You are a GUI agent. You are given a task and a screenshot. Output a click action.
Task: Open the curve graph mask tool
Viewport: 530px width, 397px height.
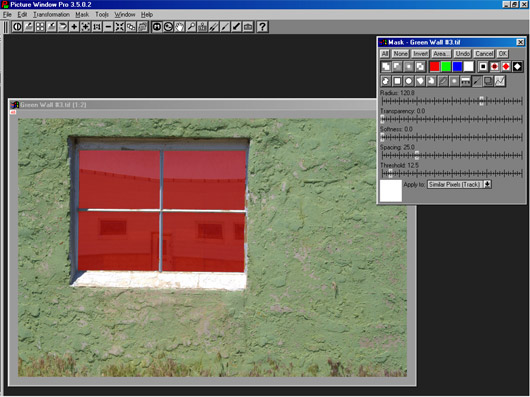(500, 81)
